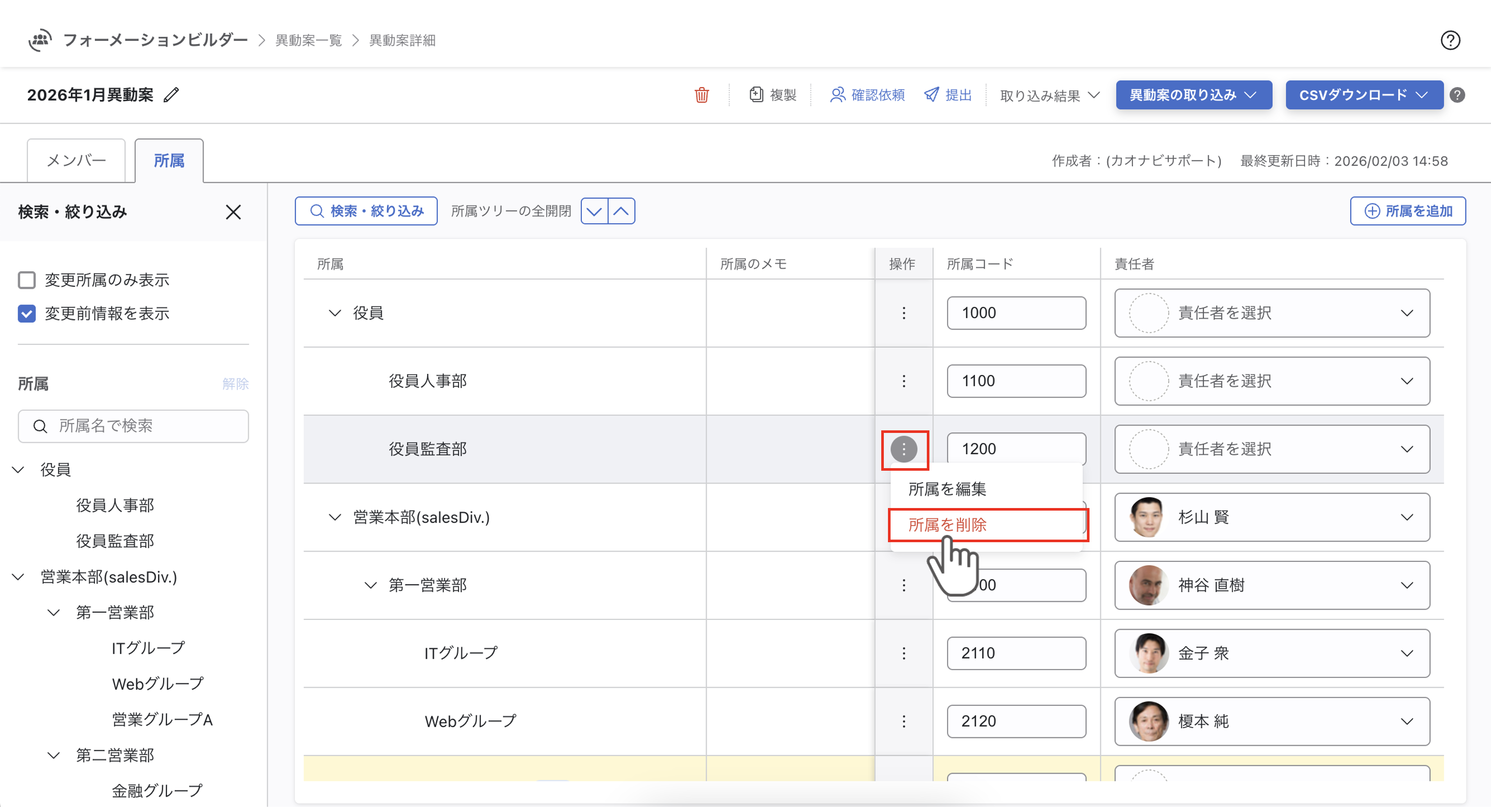This screenshot has height=812, width=1491.
Task: Switch to the メンバー tab
Action: pyautogui.click(x=76, y=161)
